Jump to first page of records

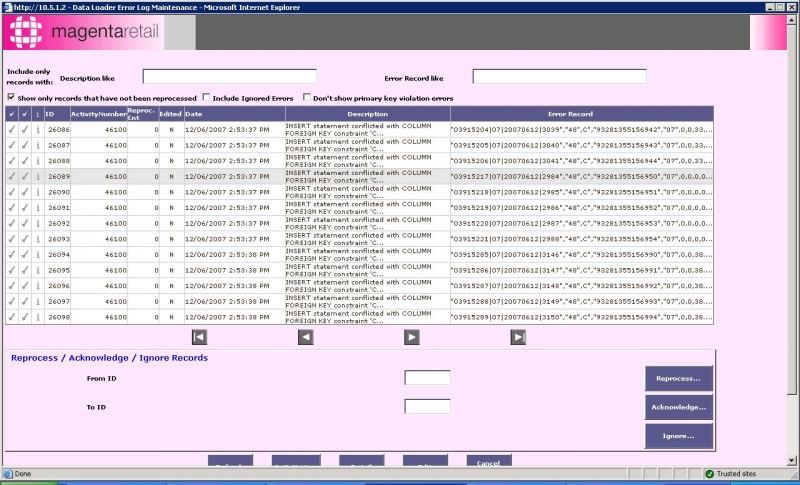pos(199,337)
